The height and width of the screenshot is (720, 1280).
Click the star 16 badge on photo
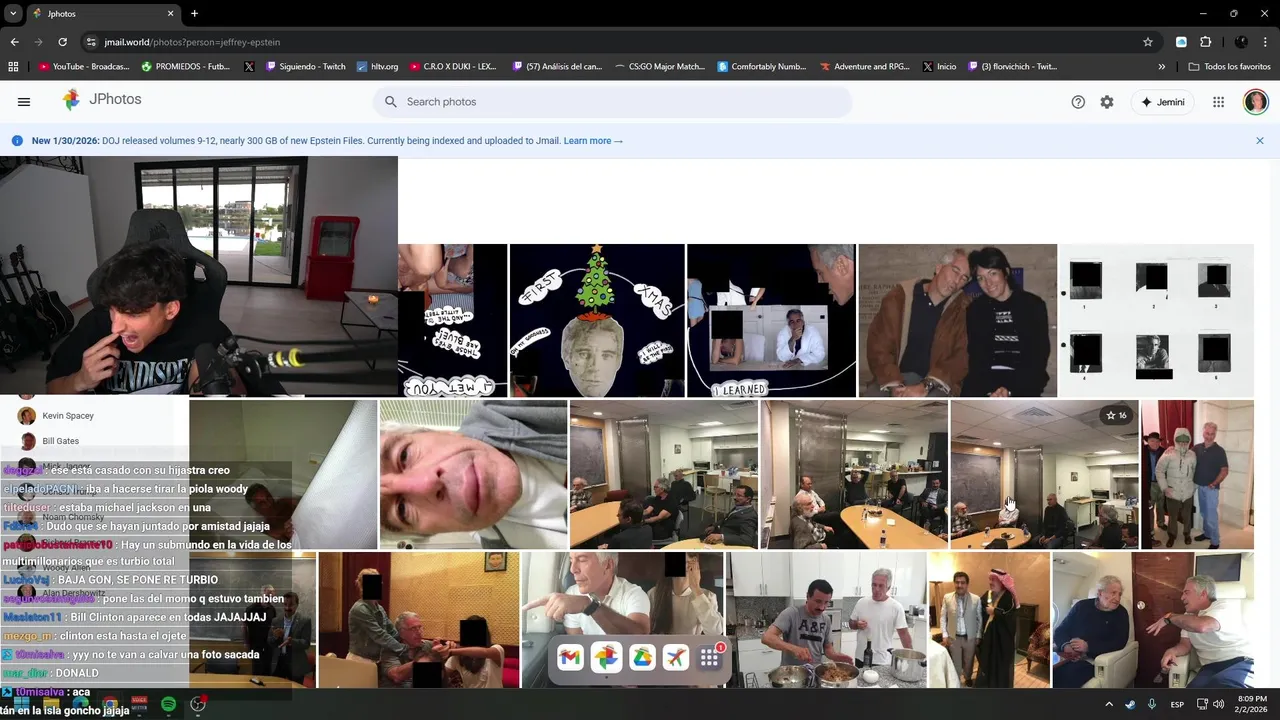coord(1116,415)
